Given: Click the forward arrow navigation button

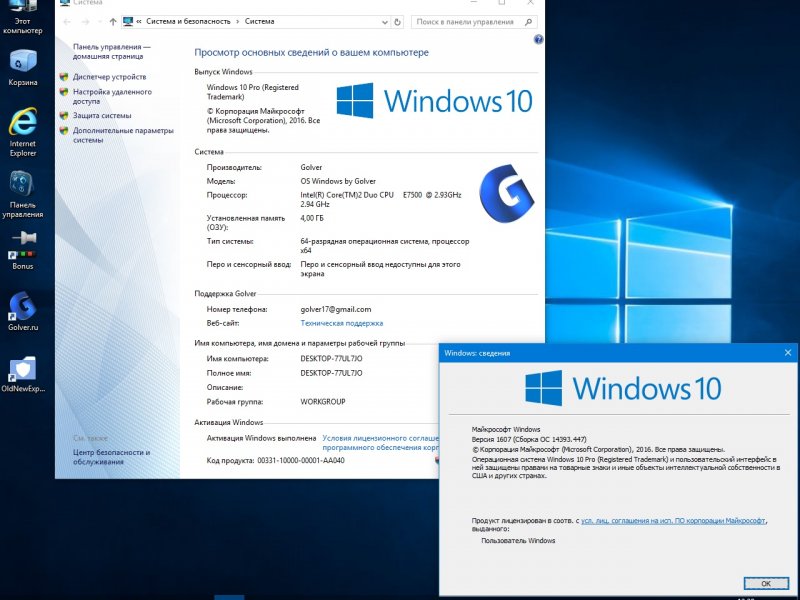Looking at the screenshot, I should click(85, 22).
